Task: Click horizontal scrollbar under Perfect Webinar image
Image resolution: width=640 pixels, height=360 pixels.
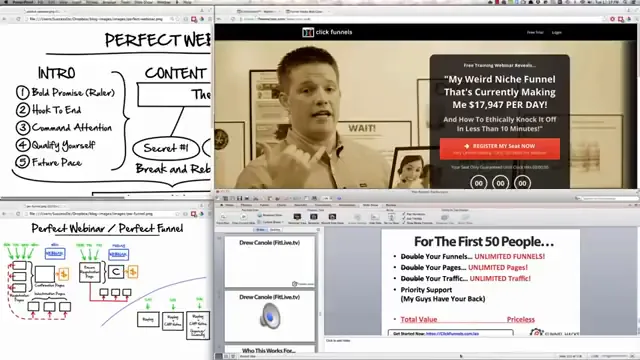Action: click(106, 198)
